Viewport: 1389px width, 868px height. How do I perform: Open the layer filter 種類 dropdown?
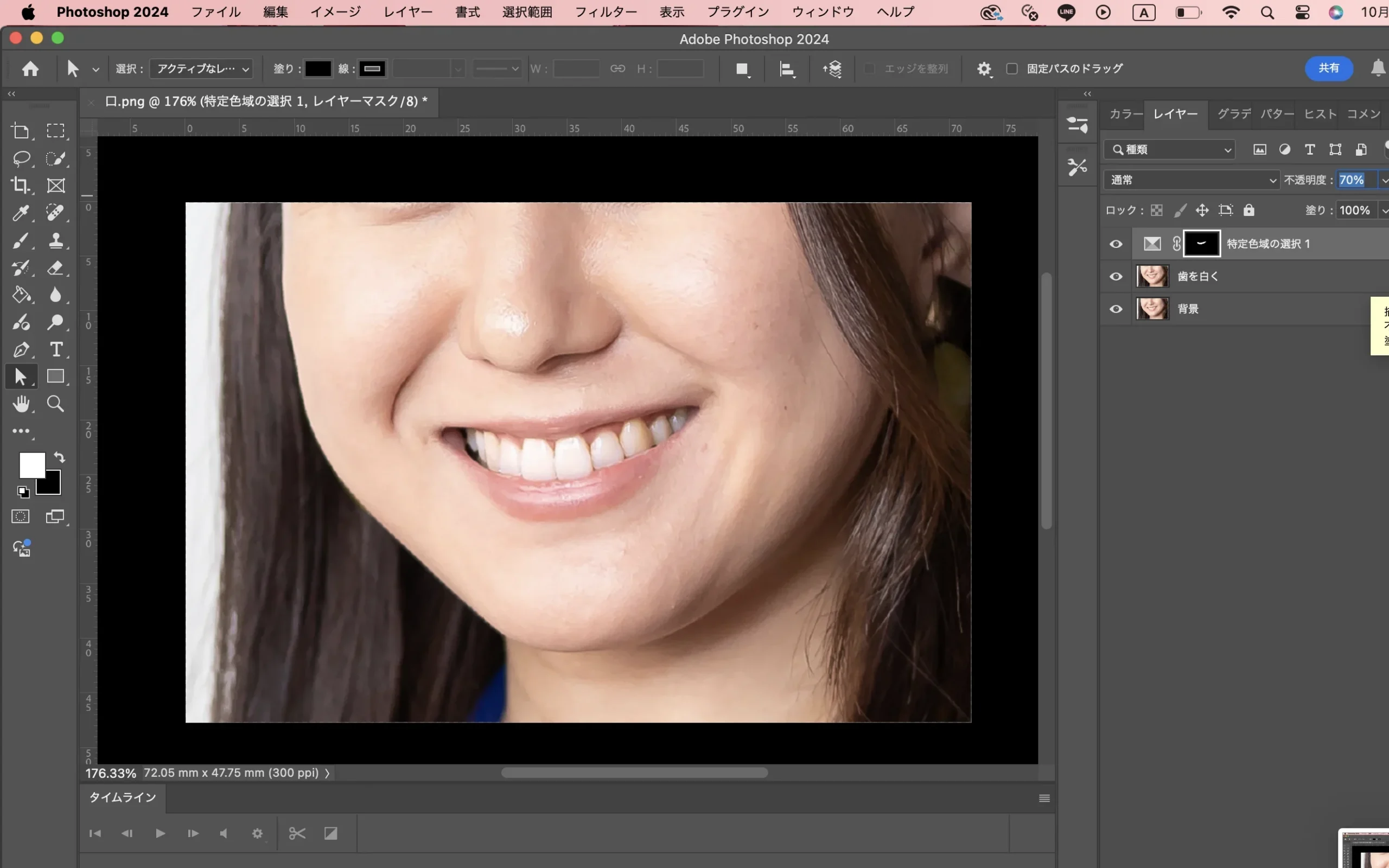[x=1170, y=150]
